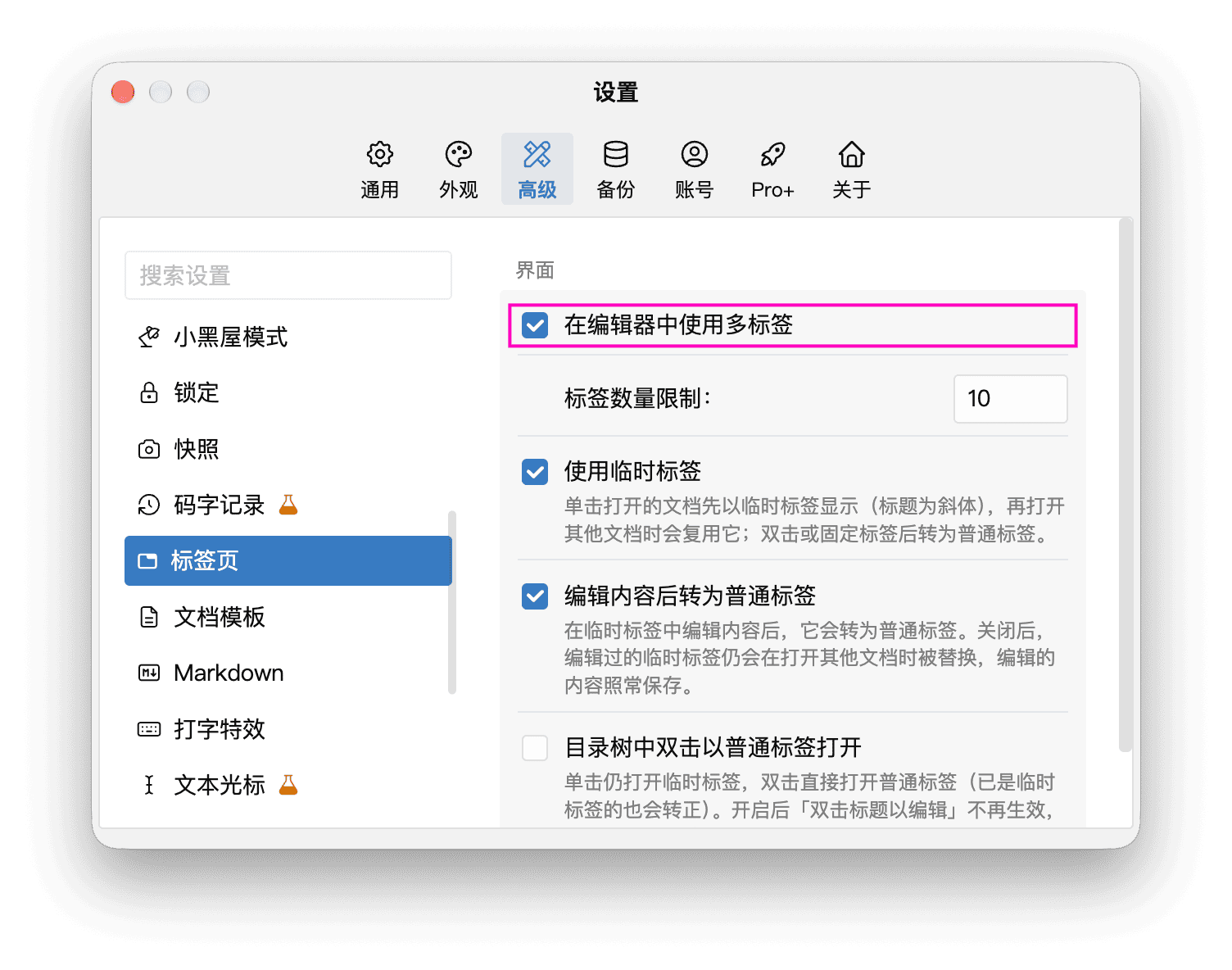Click the right pane vertical scrollbar

(1125, 485)
